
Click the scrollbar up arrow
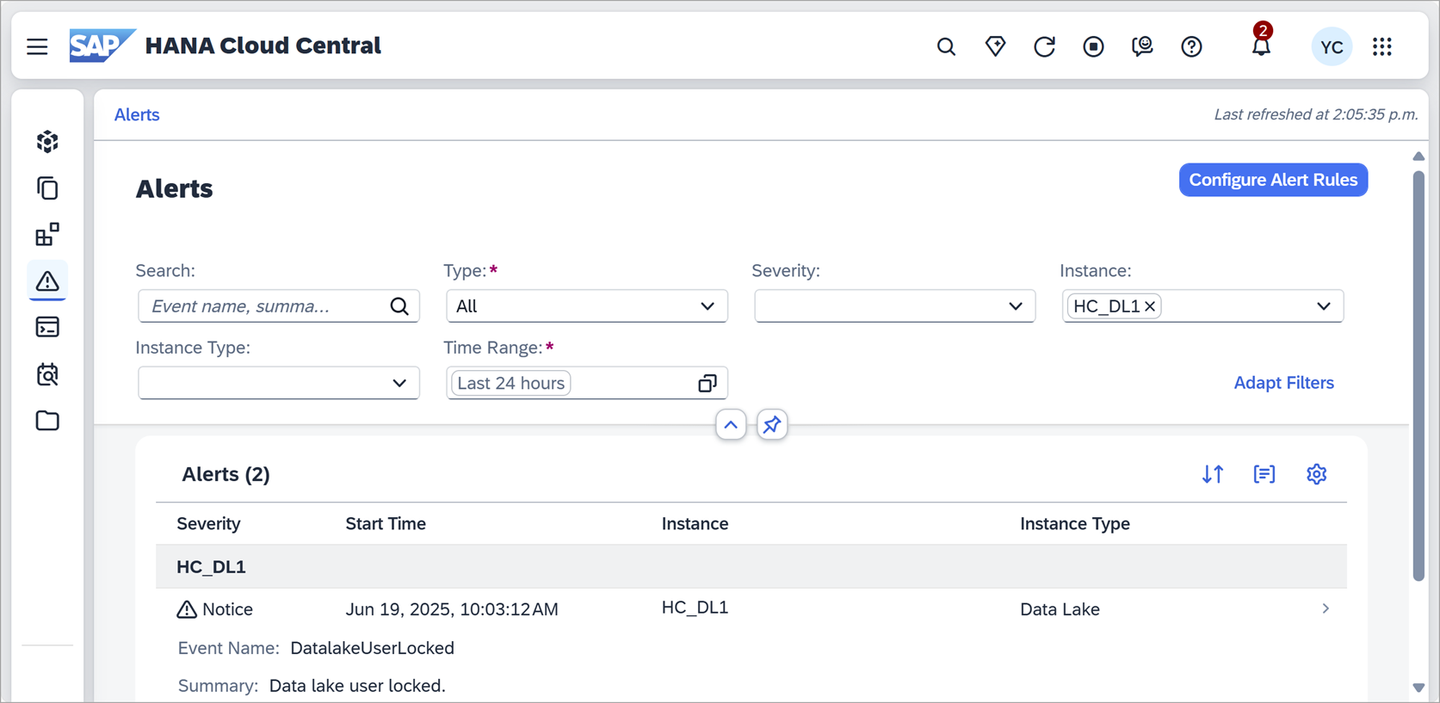pos(1418,156)
